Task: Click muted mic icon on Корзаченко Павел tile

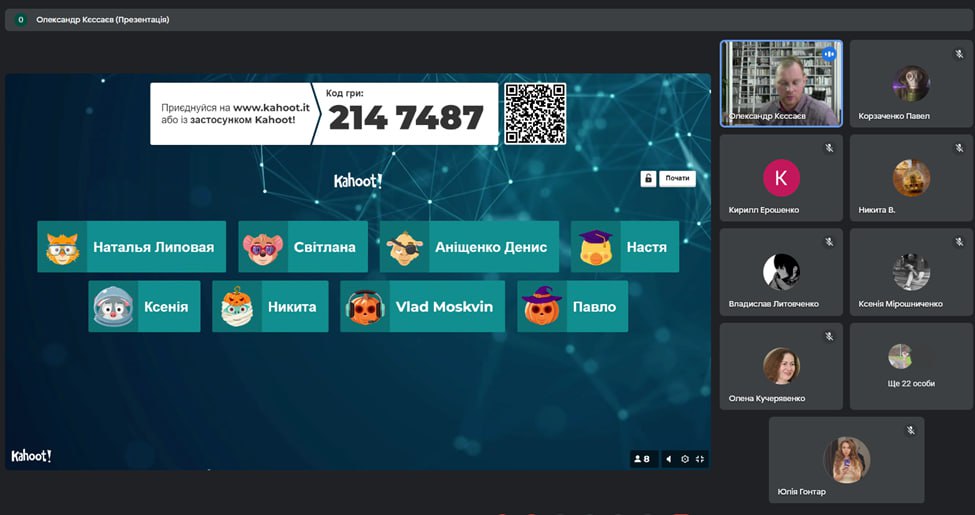Action: tap(959, 54)
